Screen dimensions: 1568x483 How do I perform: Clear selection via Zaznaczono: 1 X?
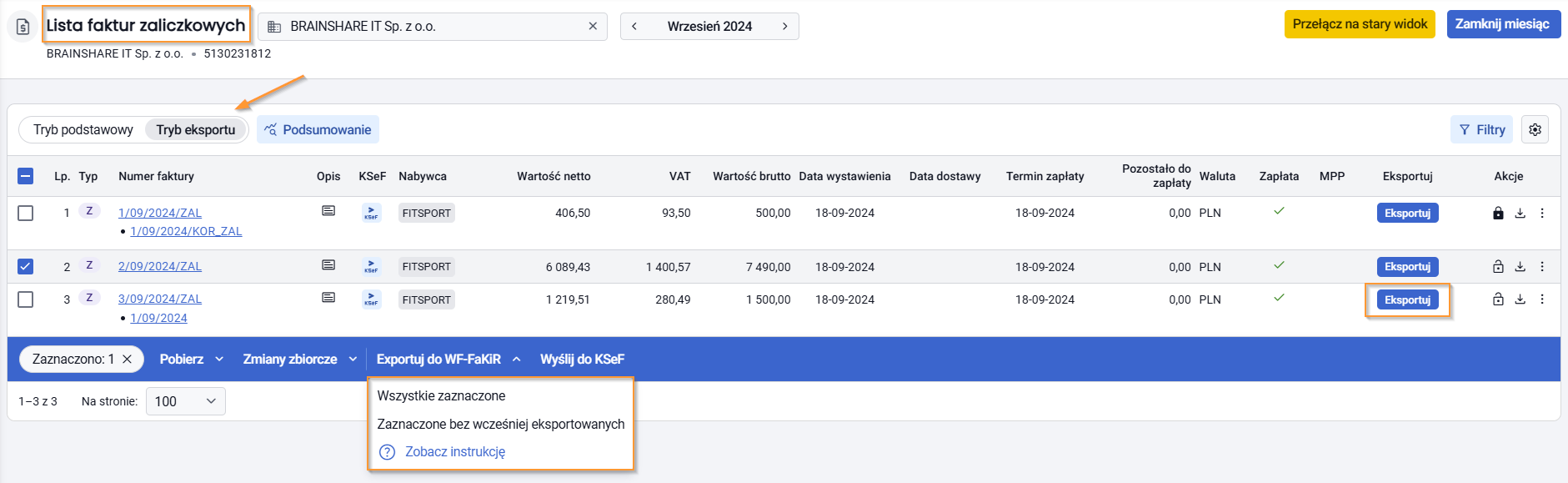coord(127,359)
